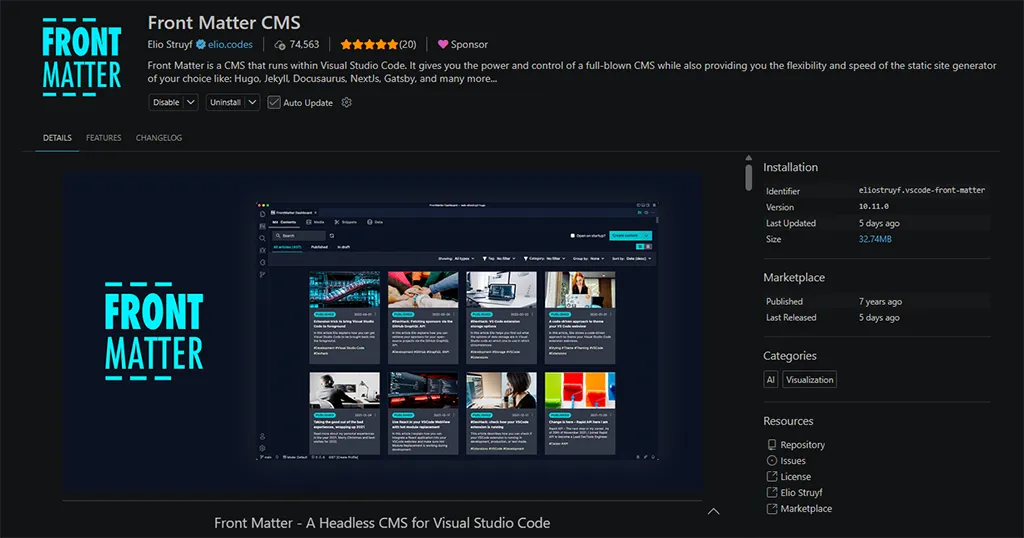1024x538 pixels.
Task: Click the 10.11.0 version value
Action: tap(874, 206)
